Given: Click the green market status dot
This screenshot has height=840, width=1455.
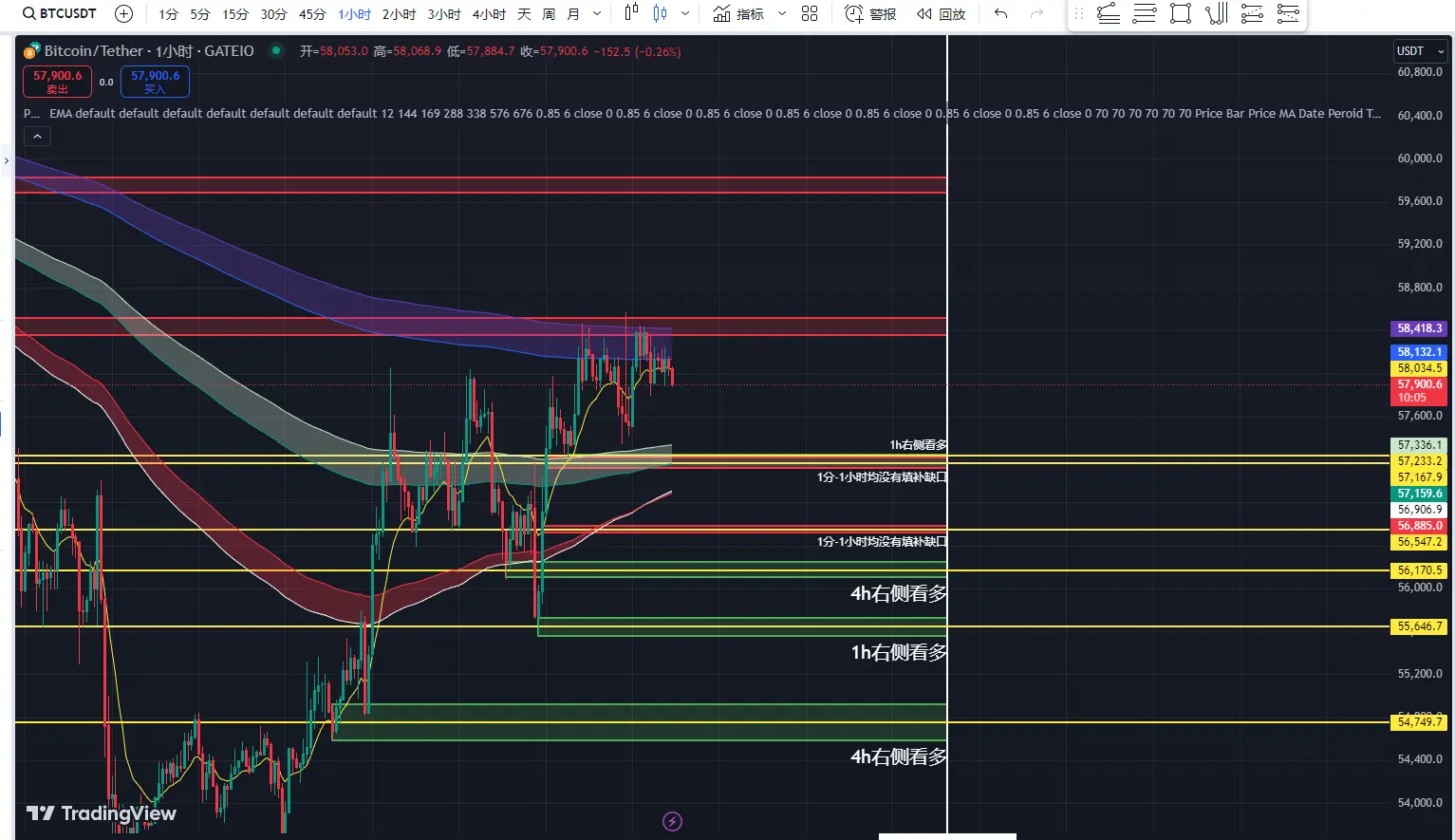Looking at the screenshot, I should tap(276, 50).
